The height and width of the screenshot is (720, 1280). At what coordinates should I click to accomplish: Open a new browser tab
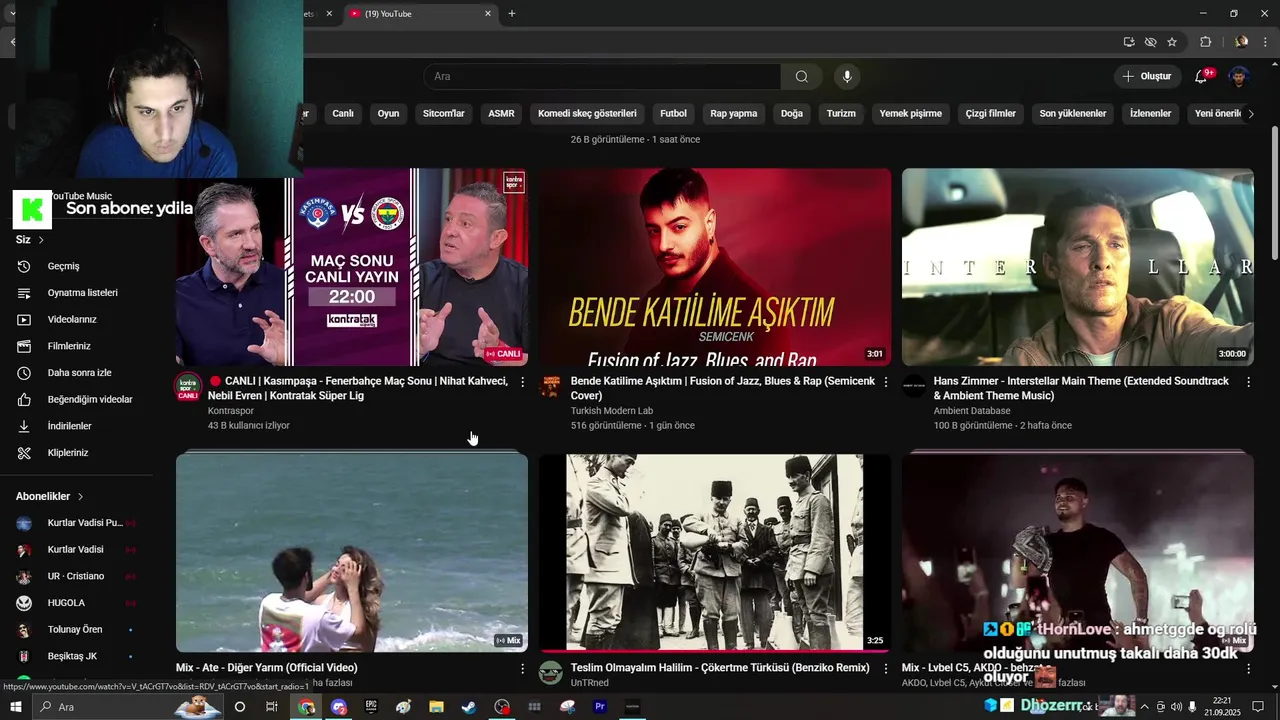pos(512,14)
